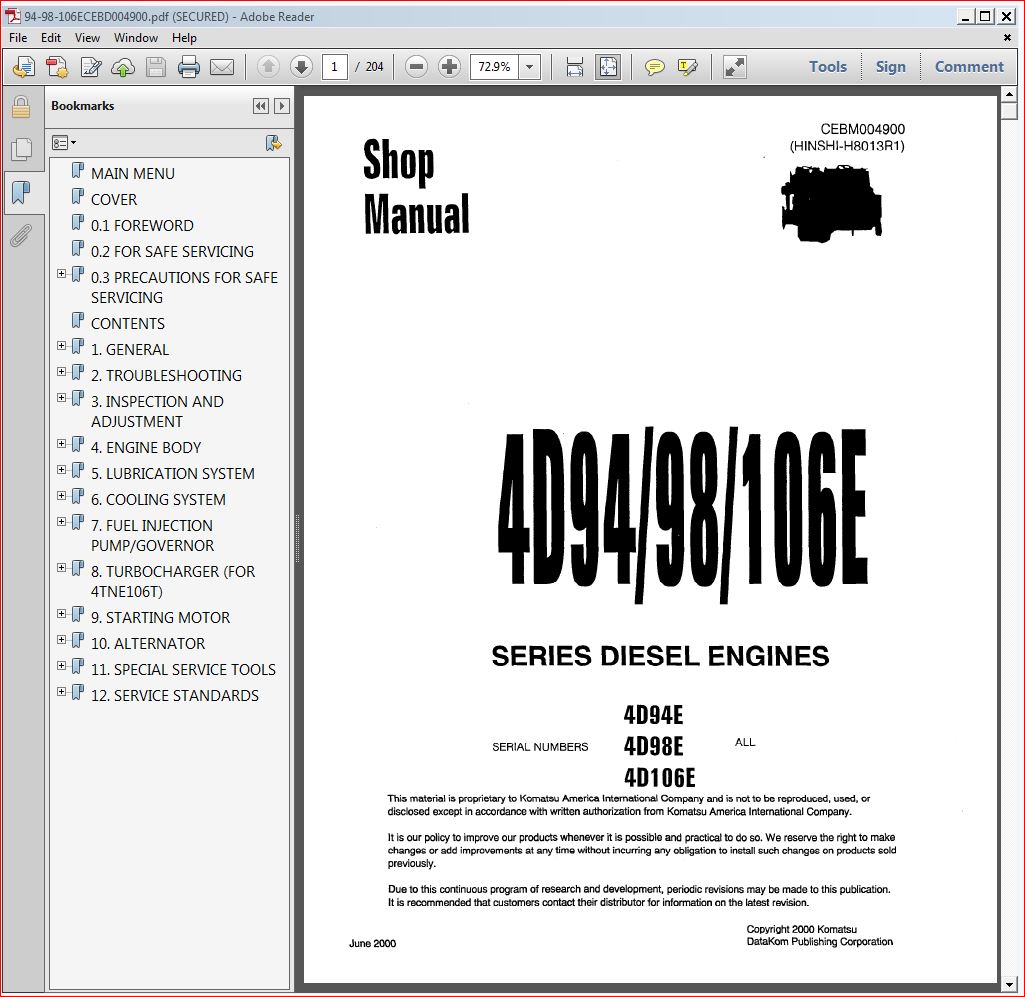The image size is (1025, 997).
Task: Toggle fit one full page view
Action: tap(607, 67)
